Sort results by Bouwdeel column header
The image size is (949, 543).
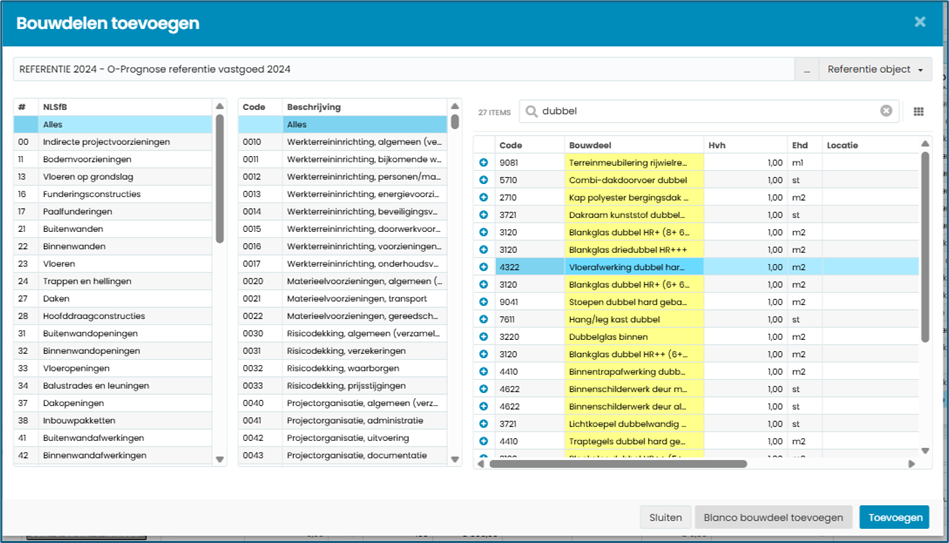(x=634, y=145)
